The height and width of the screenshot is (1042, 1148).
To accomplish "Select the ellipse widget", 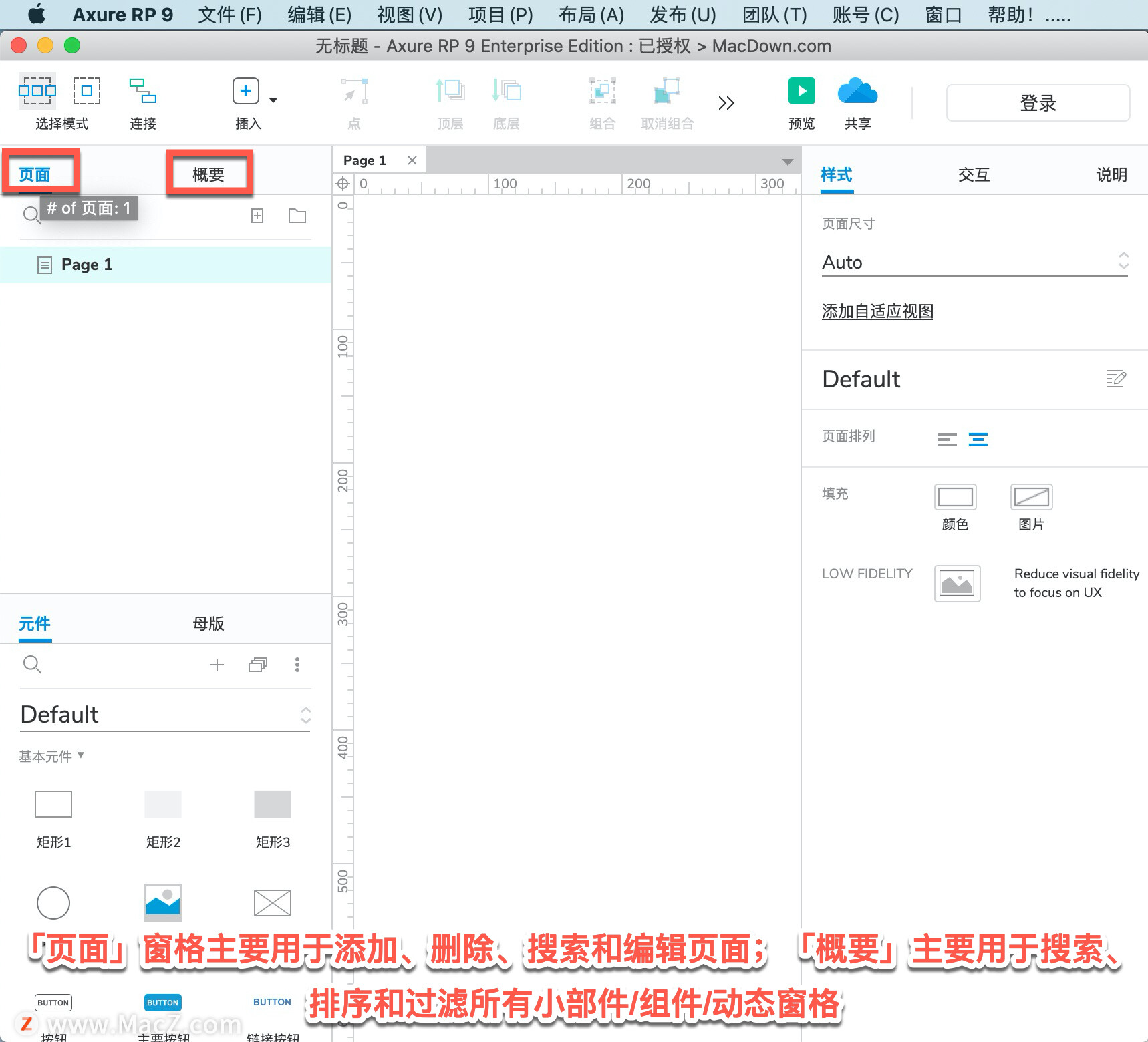I will click(53, 903).
